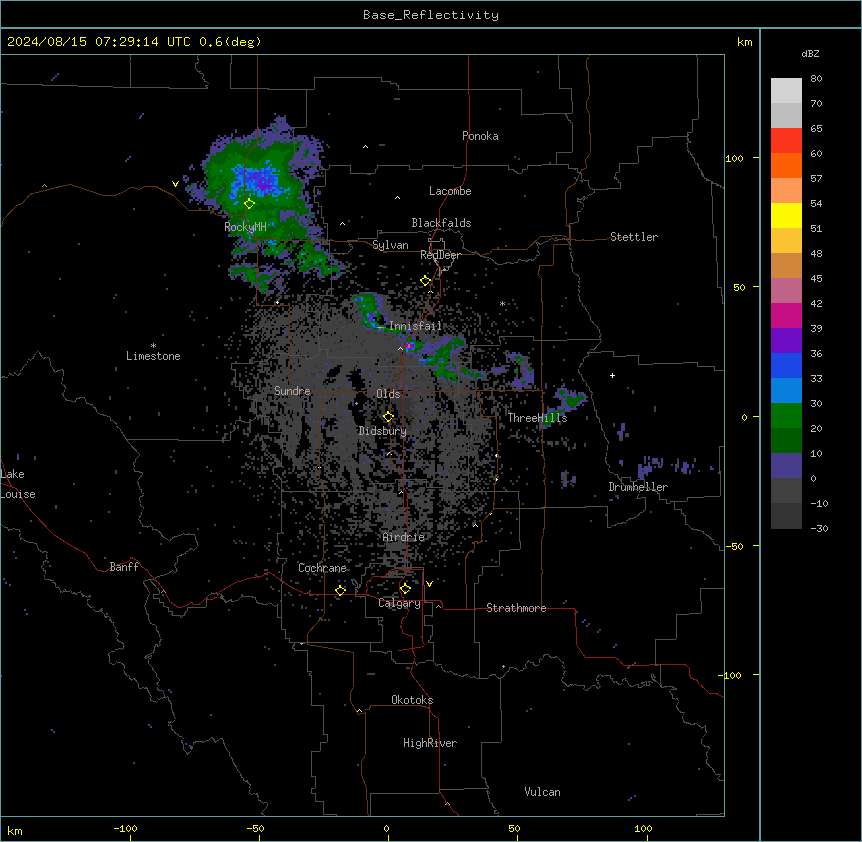Viewport: 862px width, 842px height.
Task: Click the HighRiver map label
Action: pos(430,743)
